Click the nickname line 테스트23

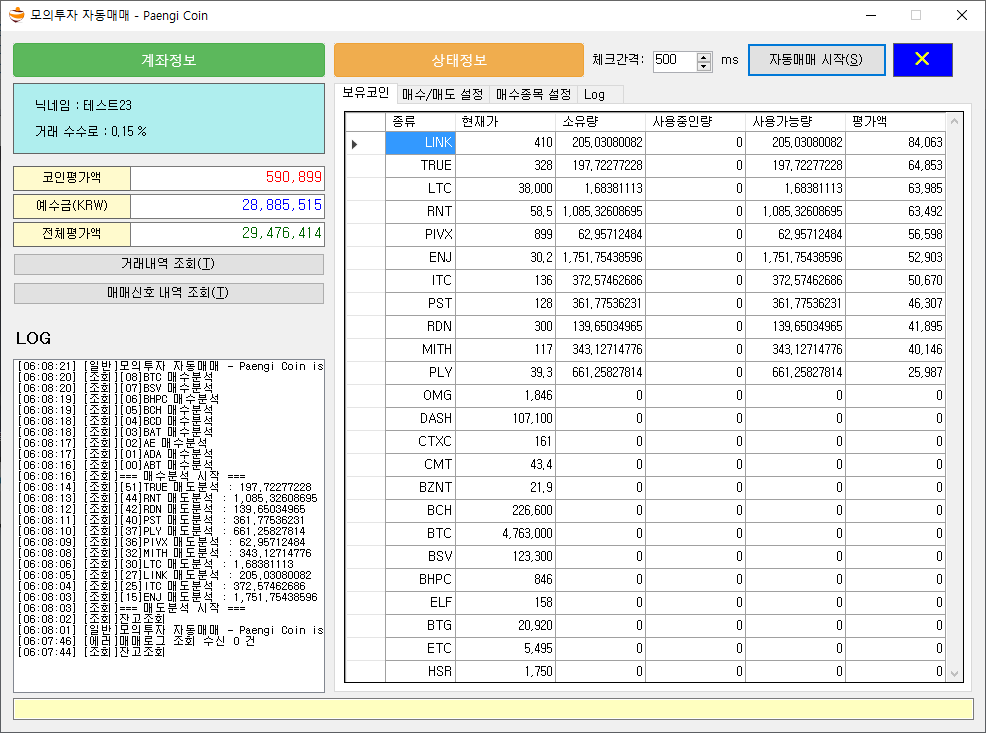(84, 106)
